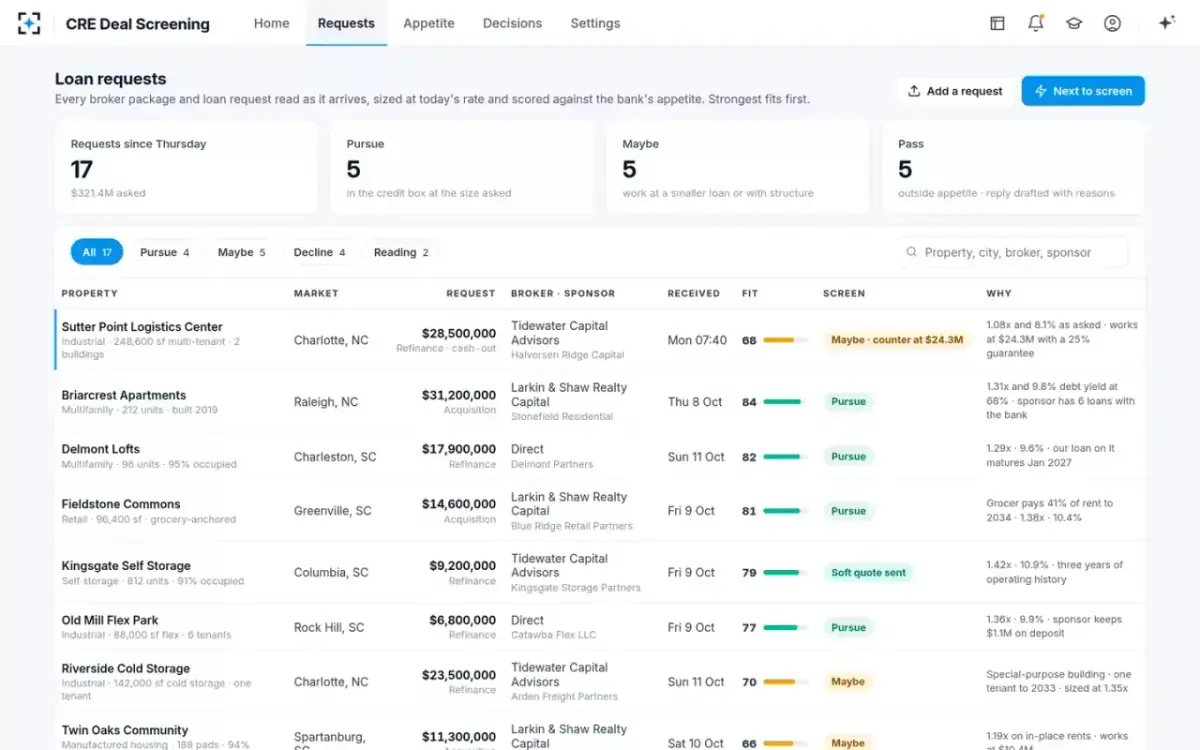Go to the Decisions tab
Screen dimensions: 1200x750
tap(512, 23)
